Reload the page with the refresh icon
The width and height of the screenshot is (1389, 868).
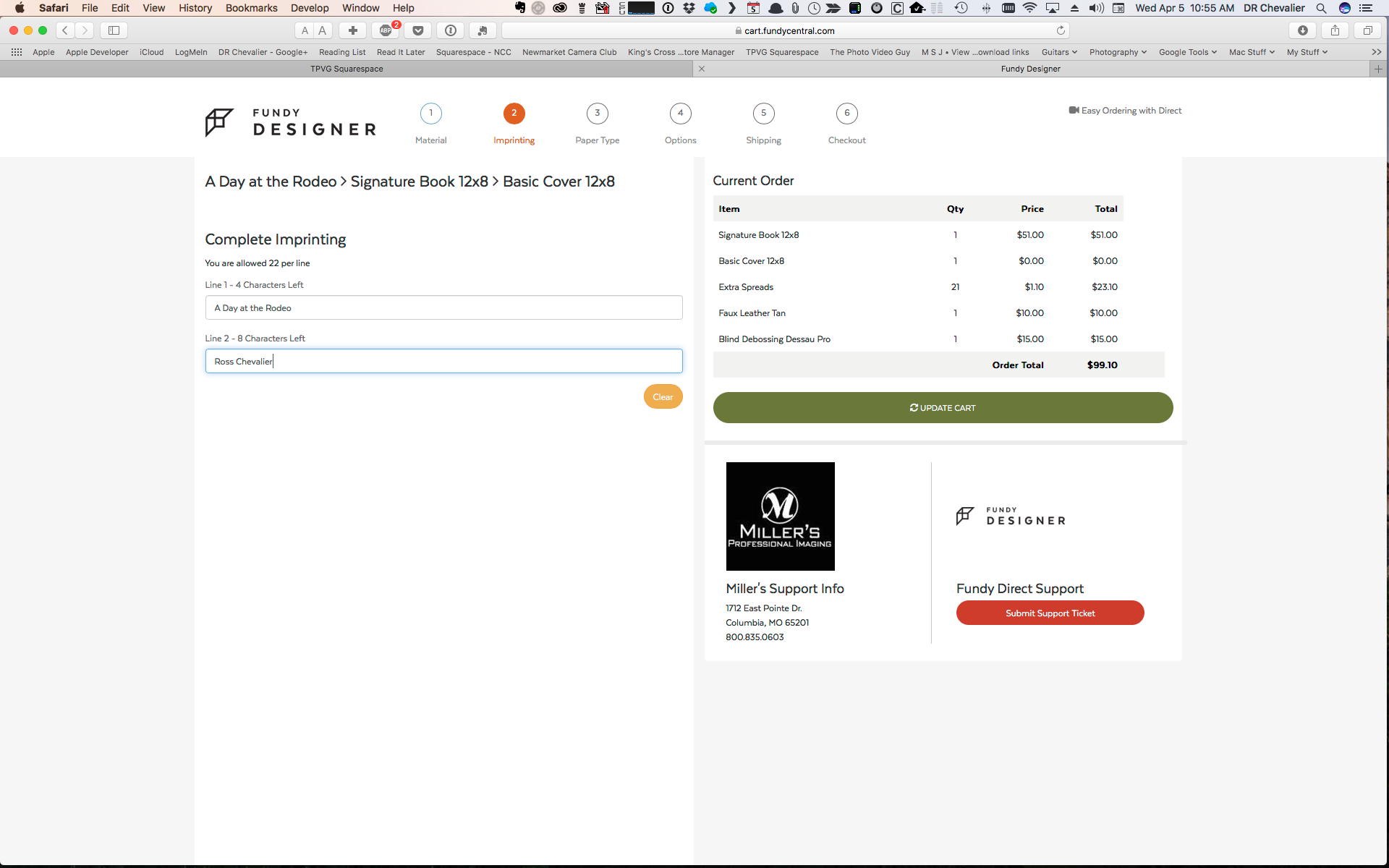1061,30
